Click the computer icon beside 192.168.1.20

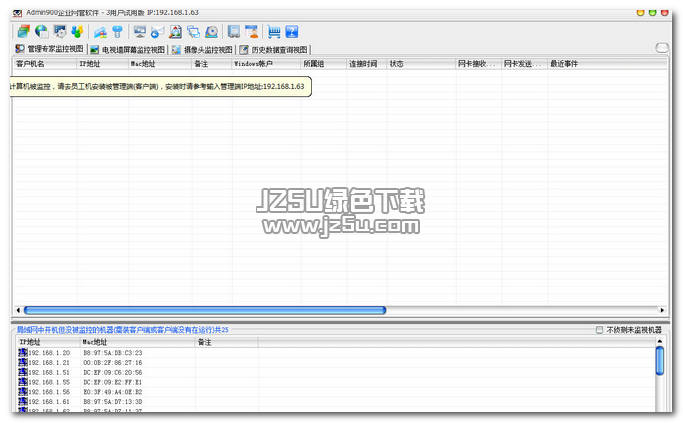coord(23,352)
